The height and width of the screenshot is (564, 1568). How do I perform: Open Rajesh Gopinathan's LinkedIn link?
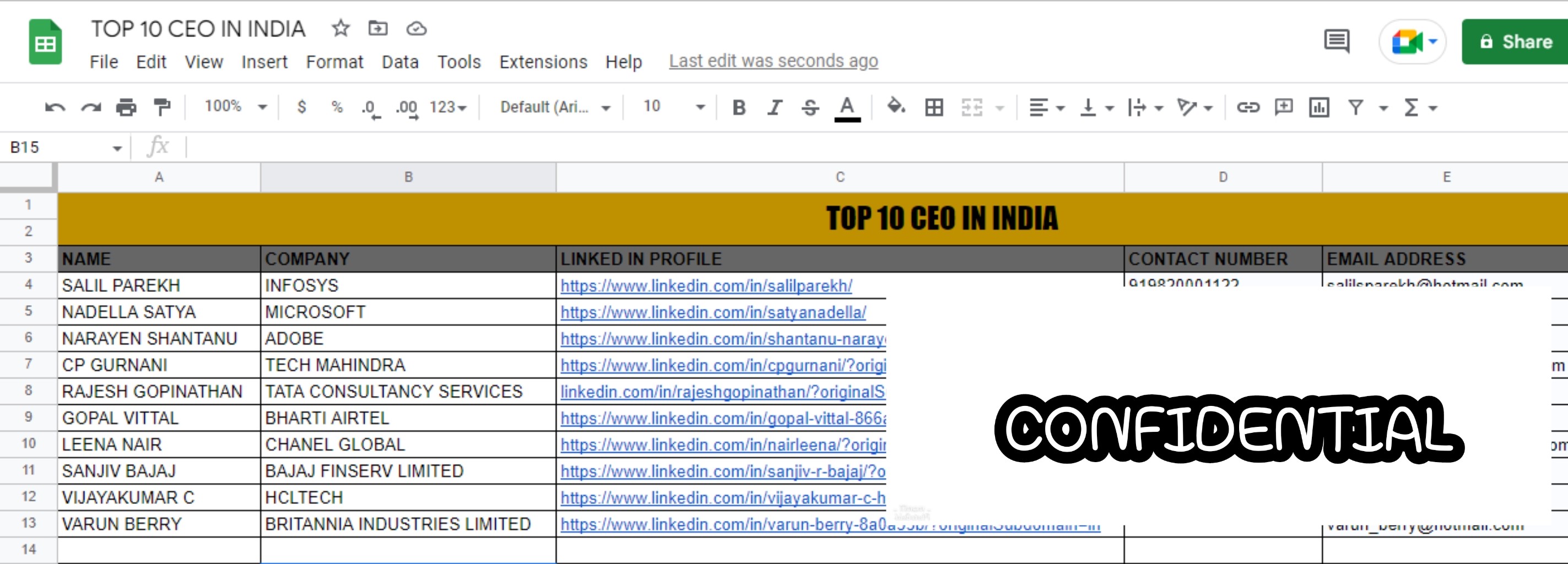coord(722,392)
